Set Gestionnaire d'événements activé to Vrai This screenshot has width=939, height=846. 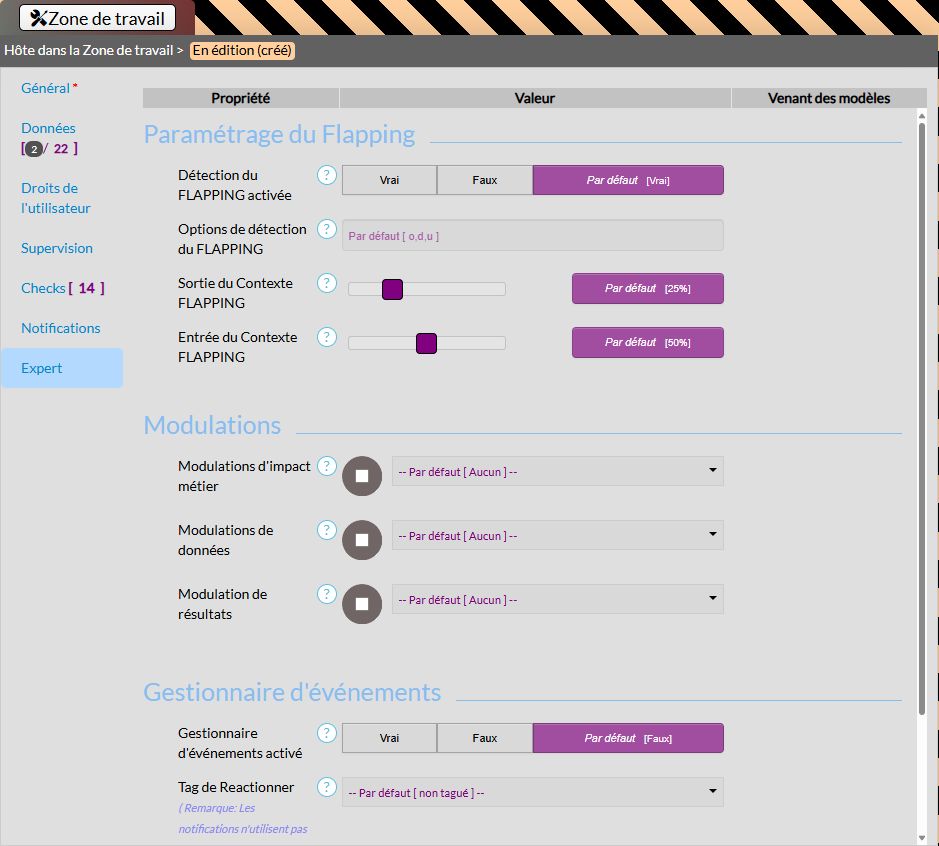[x=389, y=738]
